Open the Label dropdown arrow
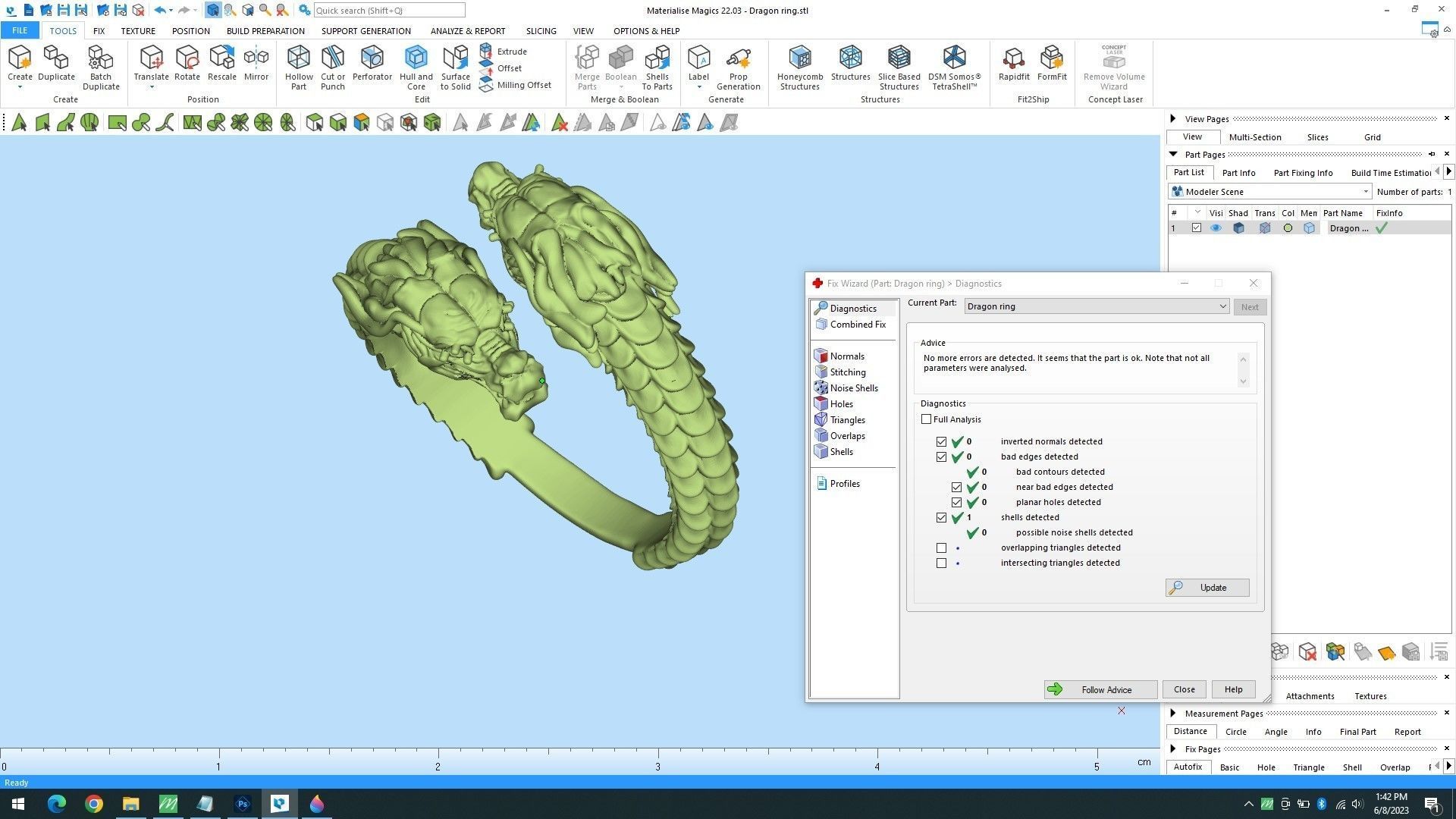This screenshot has height=819, width=1456. [698, 87]
